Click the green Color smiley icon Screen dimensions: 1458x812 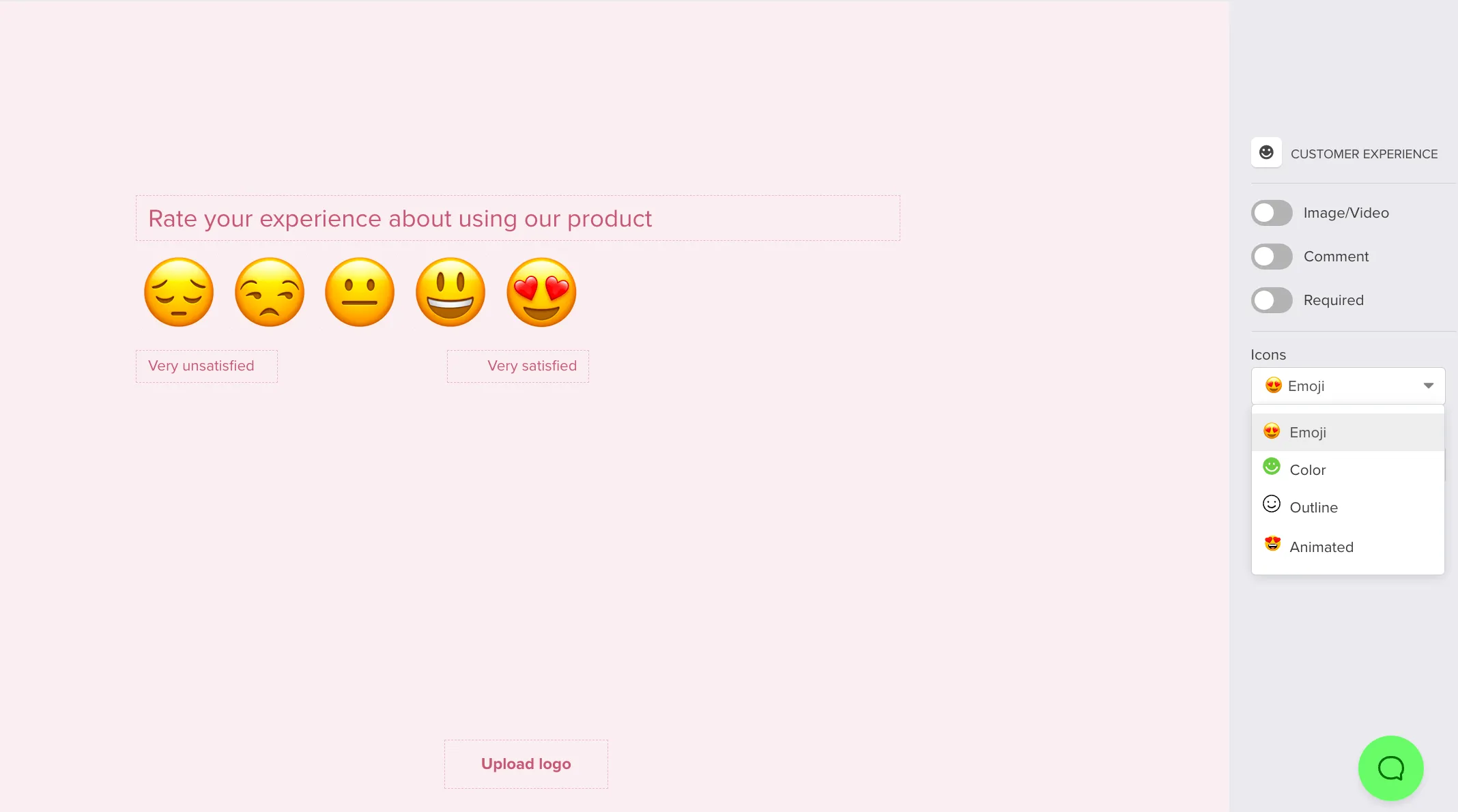1272,467
